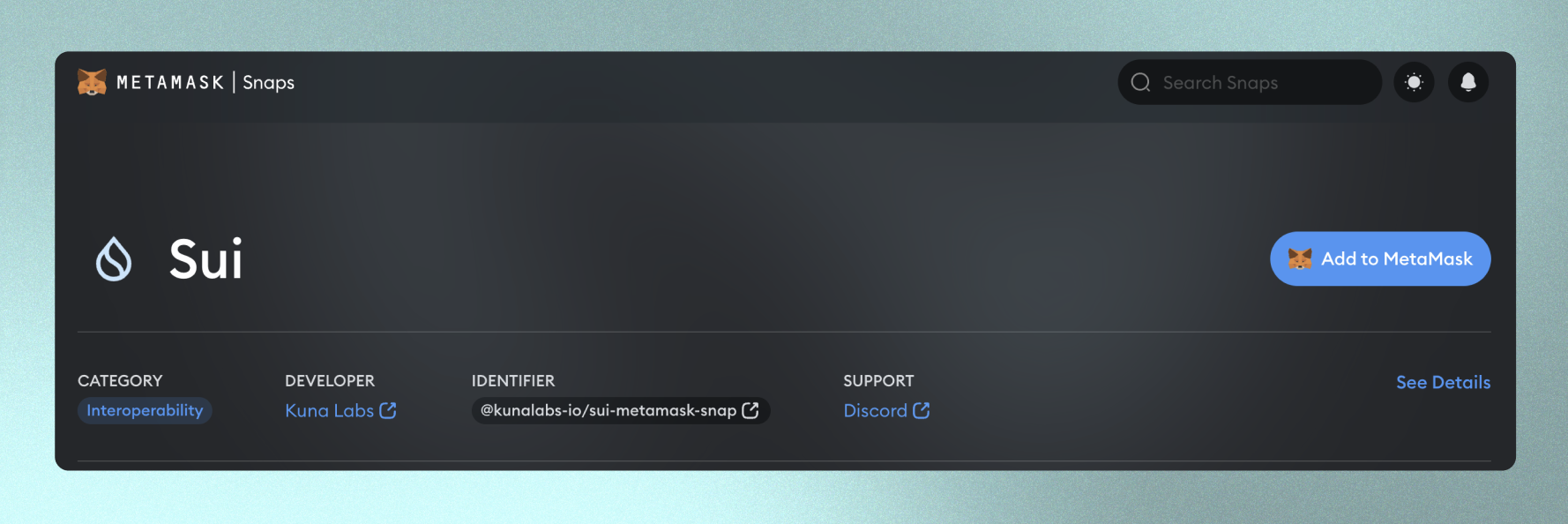Open the Discord support link
The image size is (1568, 524).
click(875, 410)
